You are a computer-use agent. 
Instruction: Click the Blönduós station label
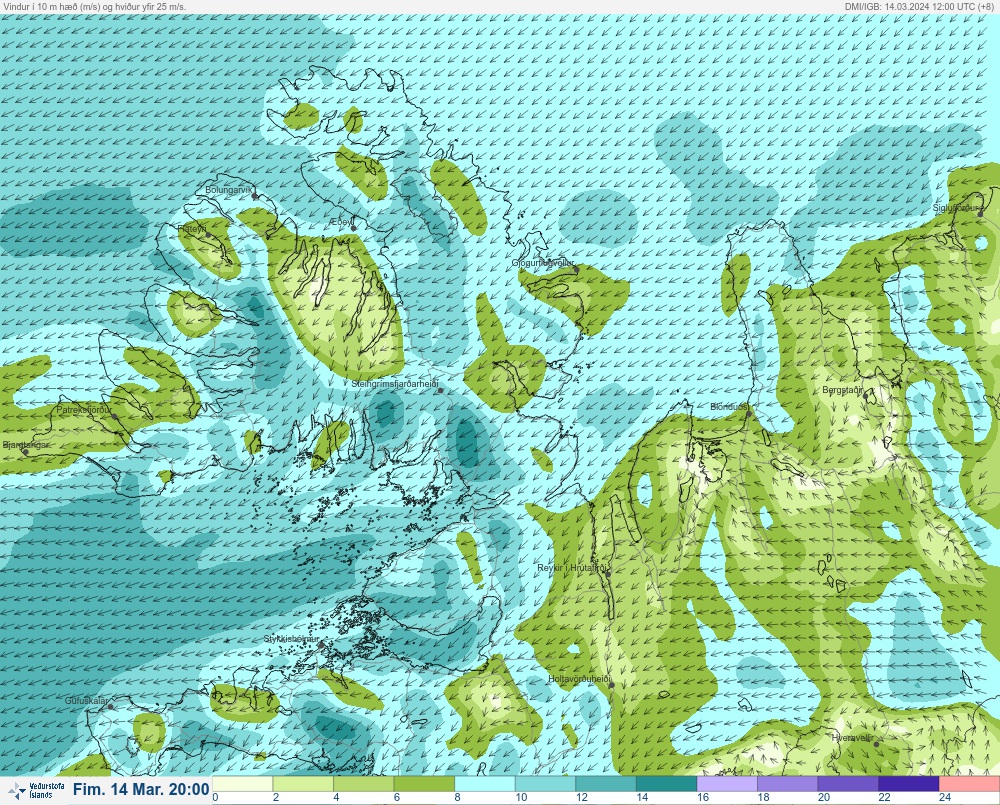point(729,407)
